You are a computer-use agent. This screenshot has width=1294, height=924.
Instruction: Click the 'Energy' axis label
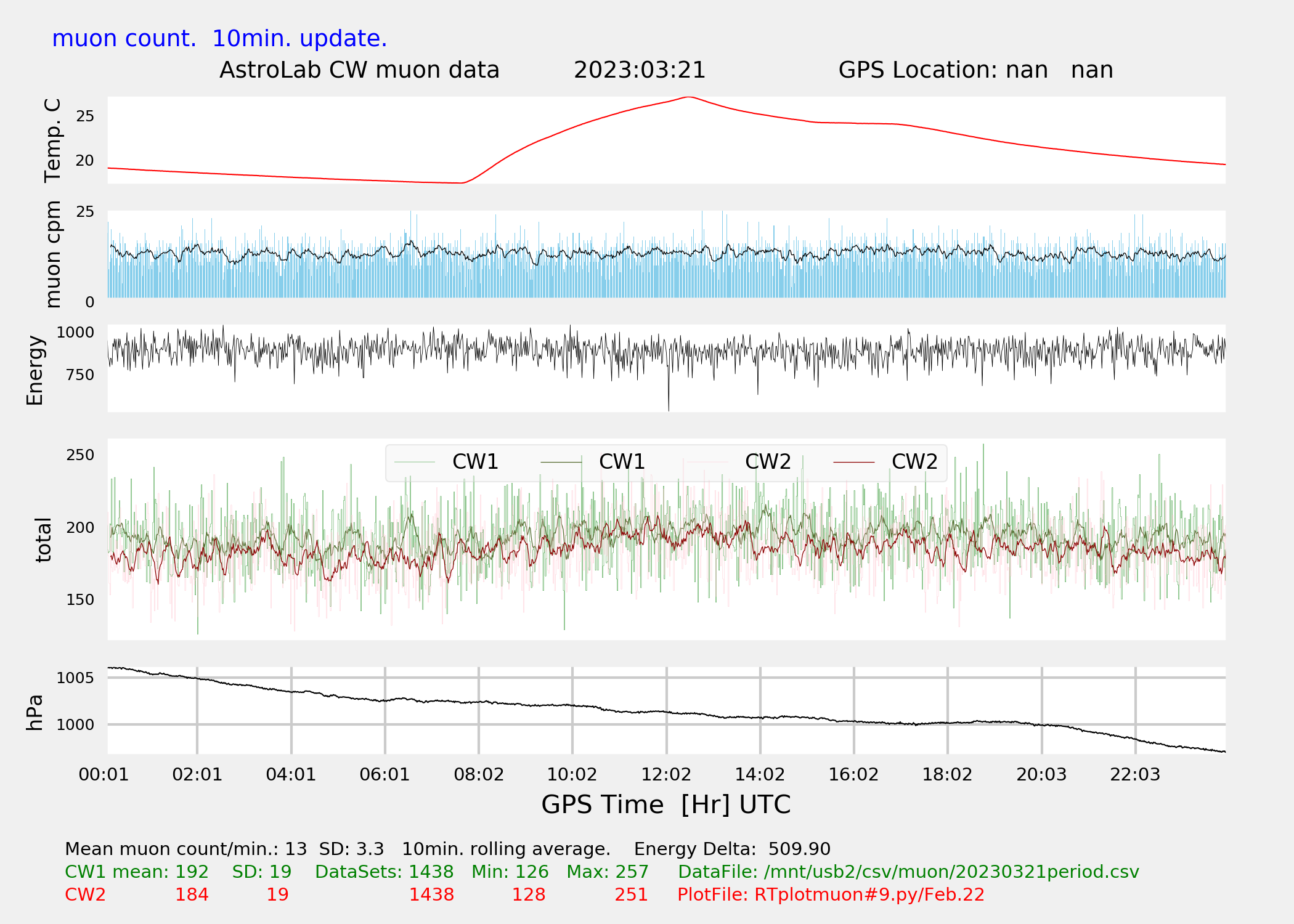(35, 370)
